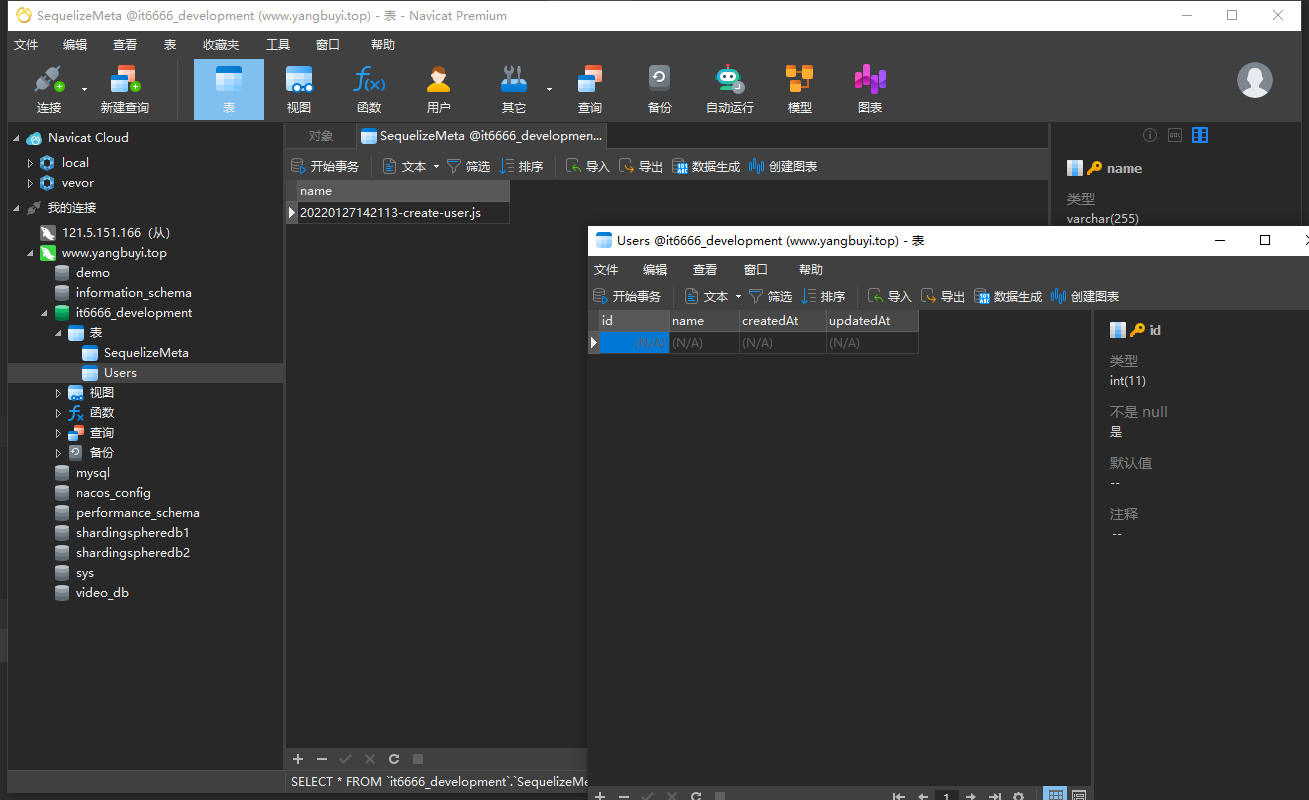The image size is (1309, 800).
Task: Open the 模型 model toolbar icon
Action: coord(800,90)
